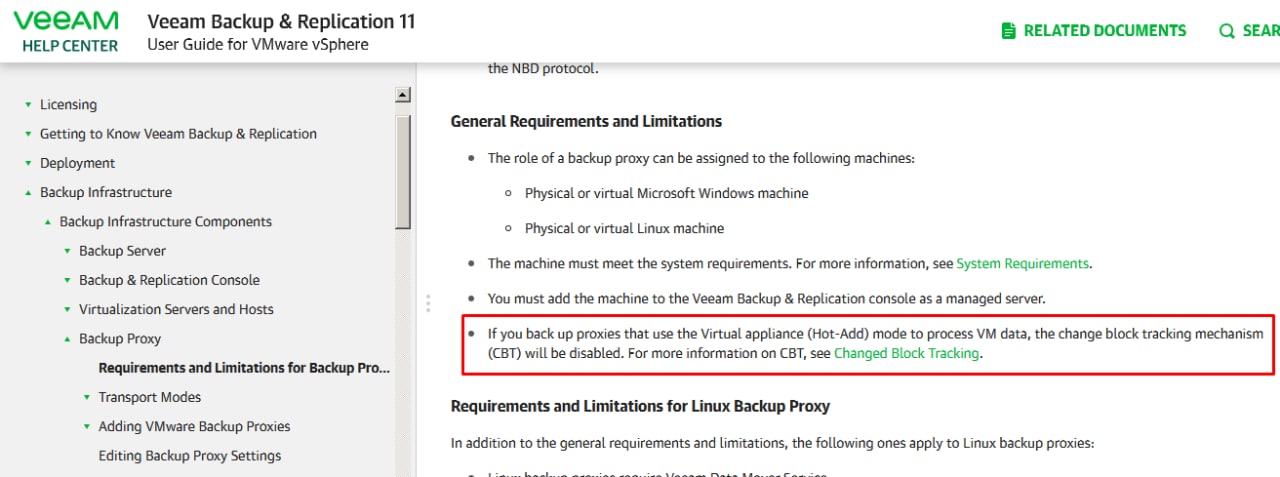The width and height of the screenshot is (1280, 477).
Task: Open Virtualization Servers and Hosts topic
Action: point(176,309)
